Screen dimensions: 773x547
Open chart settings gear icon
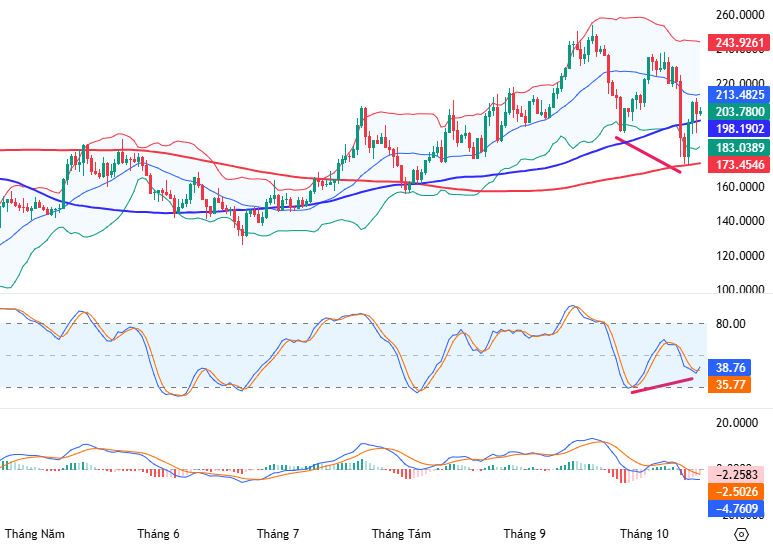(741, 534)
